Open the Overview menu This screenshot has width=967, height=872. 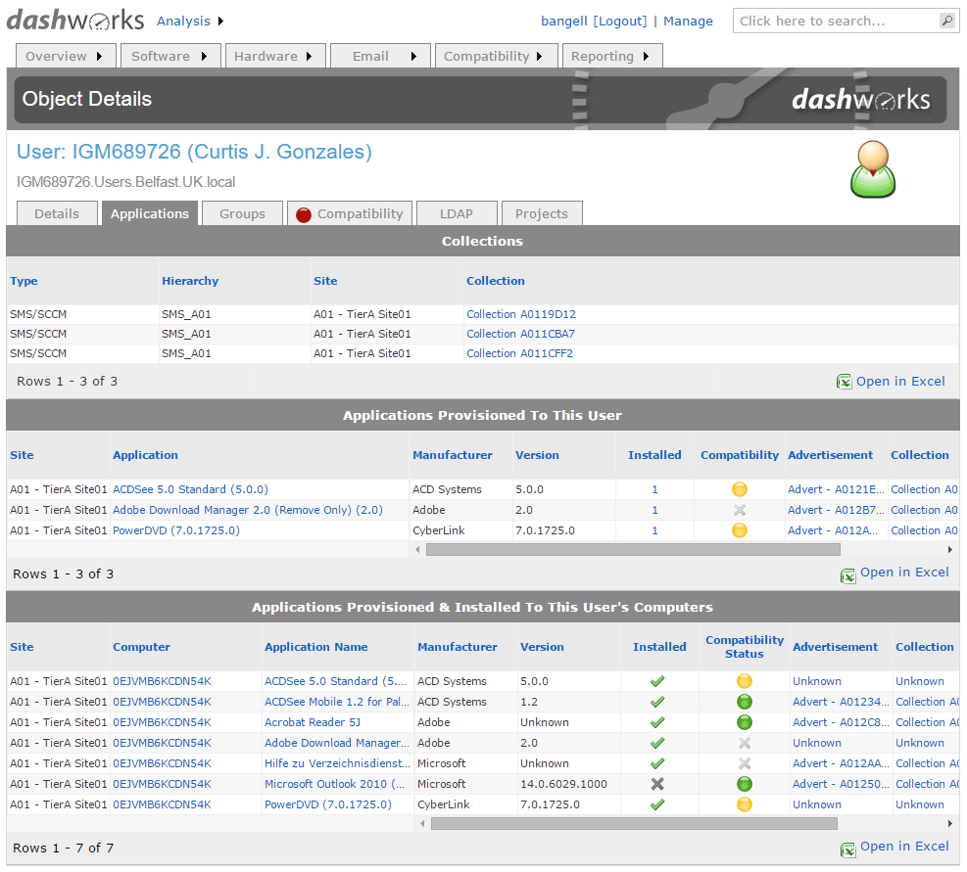point(65,56)
